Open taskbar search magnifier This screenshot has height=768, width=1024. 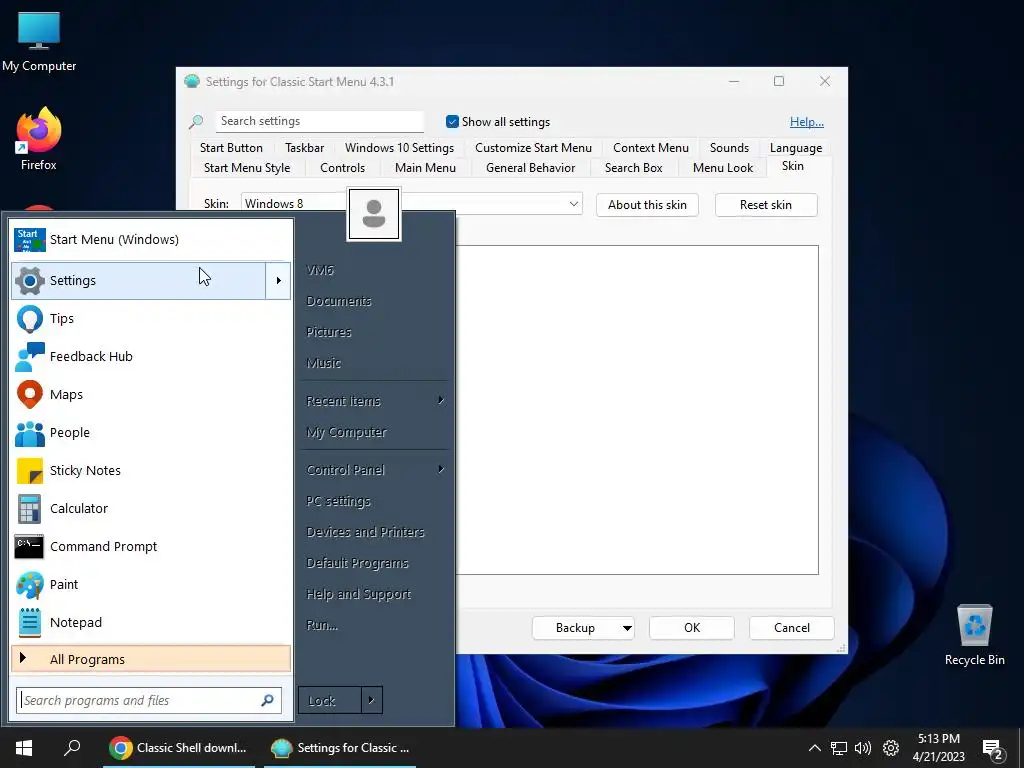[72, 748]
